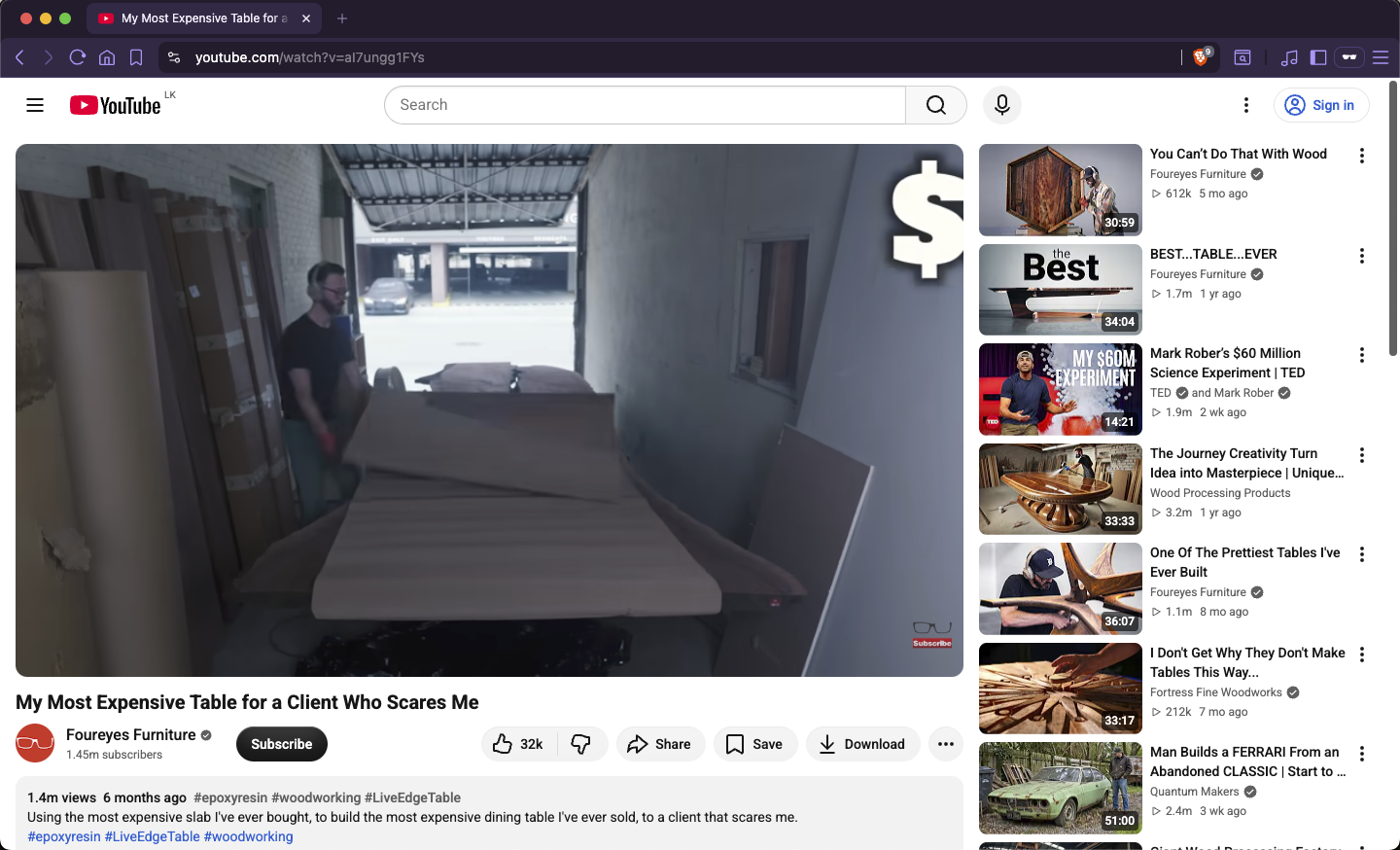This screenshot has width=1400, height=850.
Task: Open options for 'BEST...TABLE...EVER'
Action: 1362,256
